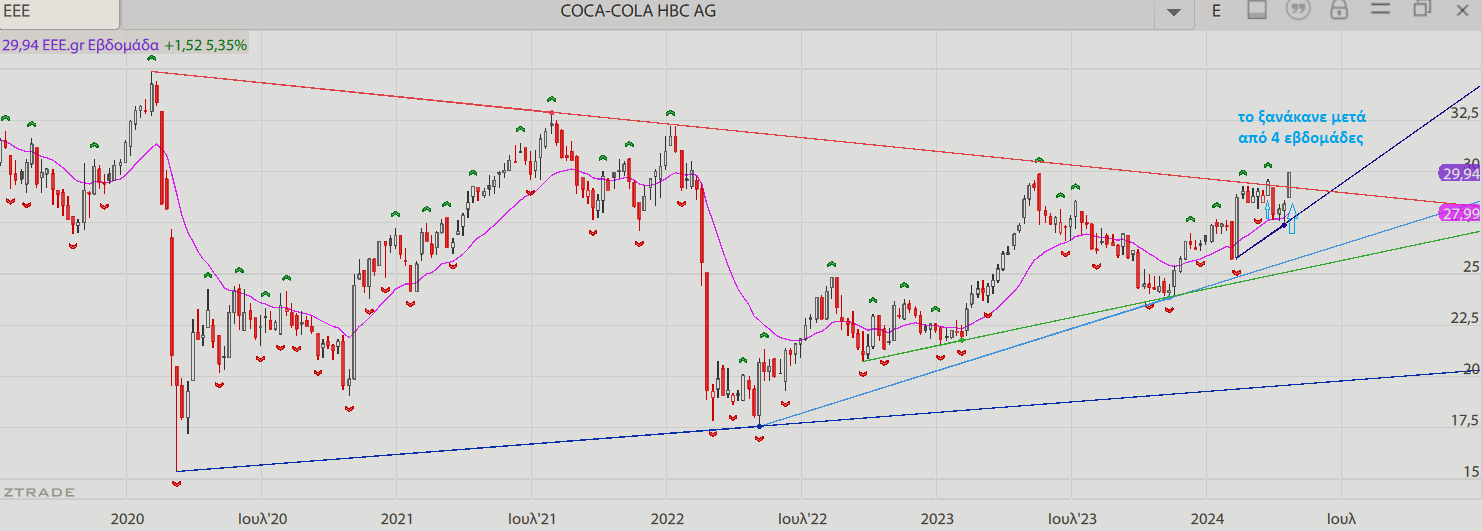The width and height of the screenshot is (1482, 531).
Task: Click the E timeframe button in the toolbar
Action: pos(1217,11)
